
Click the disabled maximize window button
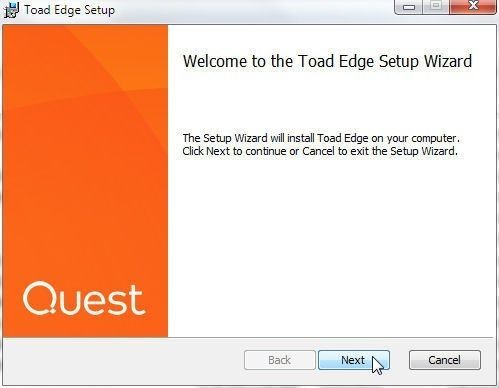pos(436,7)
